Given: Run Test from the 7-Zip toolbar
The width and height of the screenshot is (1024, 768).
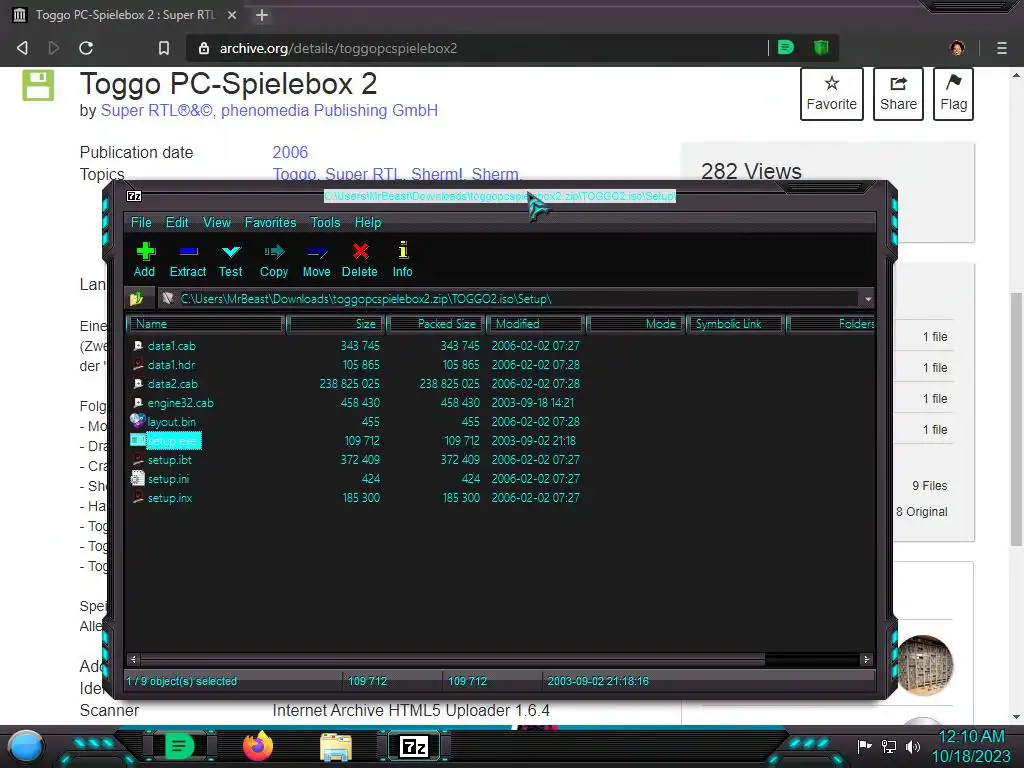Looking at the screenshot, I should click(x=231, y=252).
